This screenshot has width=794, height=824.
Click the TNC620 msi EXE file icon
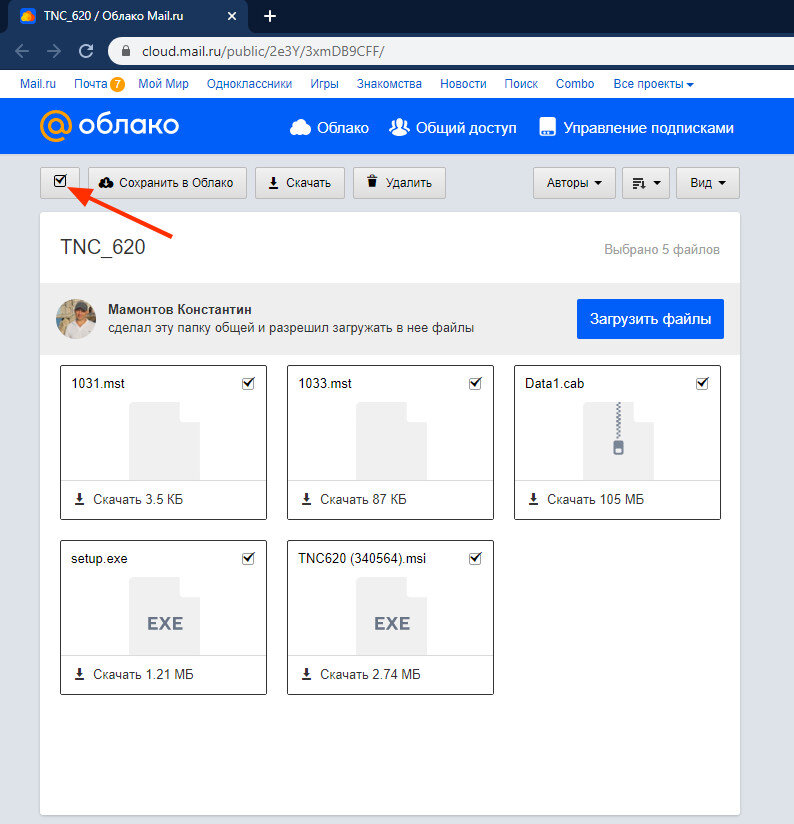391,616
